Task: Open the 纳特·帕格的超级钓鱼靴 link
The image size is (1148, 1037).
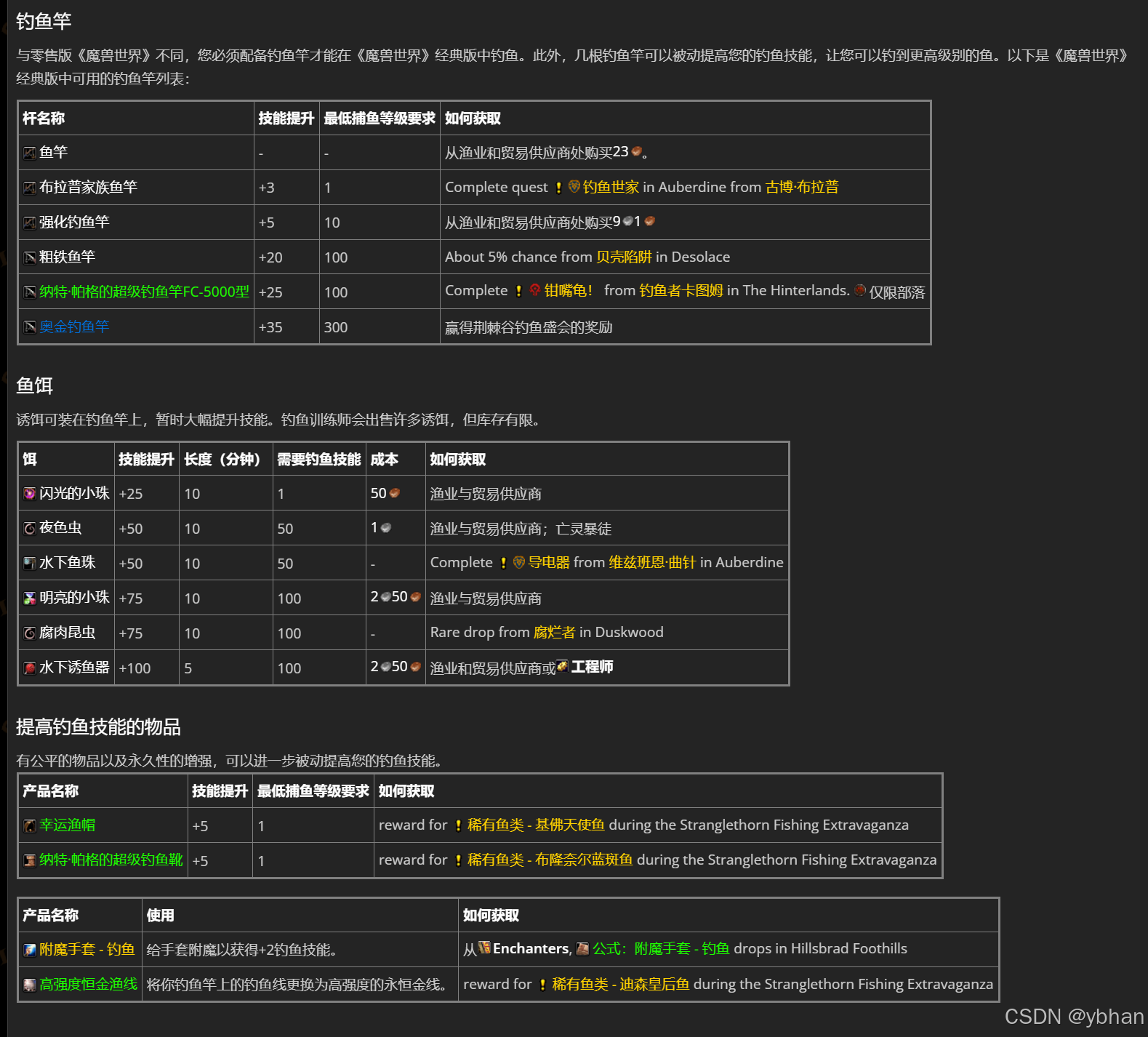Action: pyautogui.click(x=111, y=860)
